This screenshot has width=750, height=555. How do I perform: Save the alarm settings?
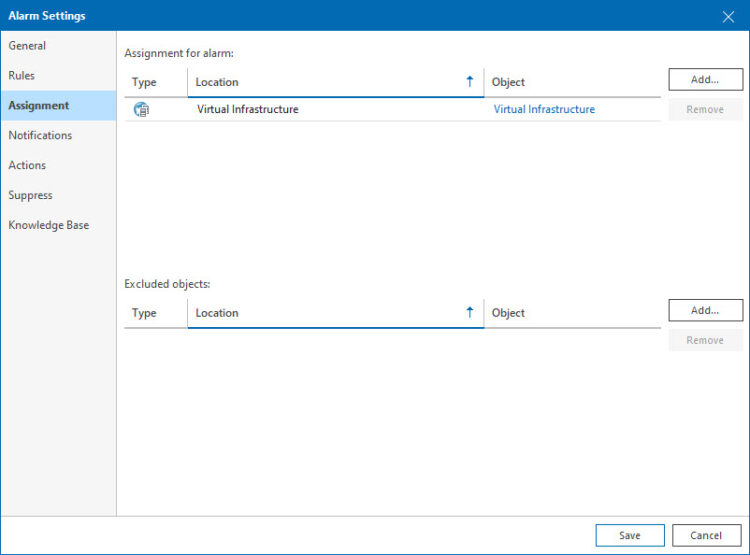[x=630, y=535]
